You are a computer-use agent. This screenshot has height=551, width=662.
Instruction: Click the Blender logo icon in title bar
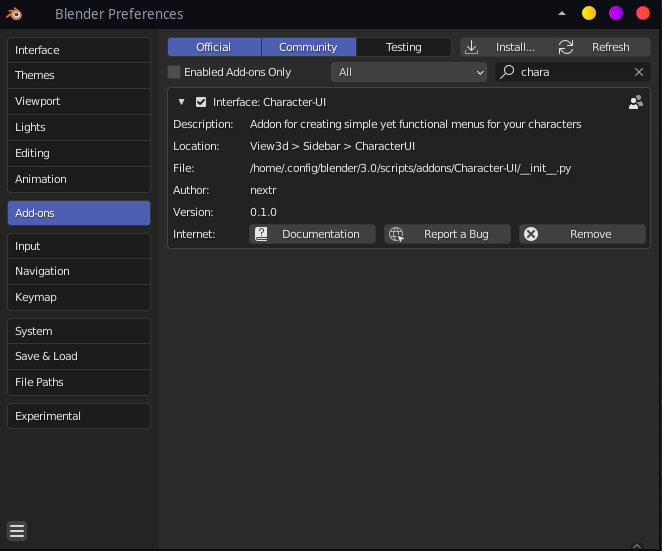pyautogui.click(x=14, y=14)
